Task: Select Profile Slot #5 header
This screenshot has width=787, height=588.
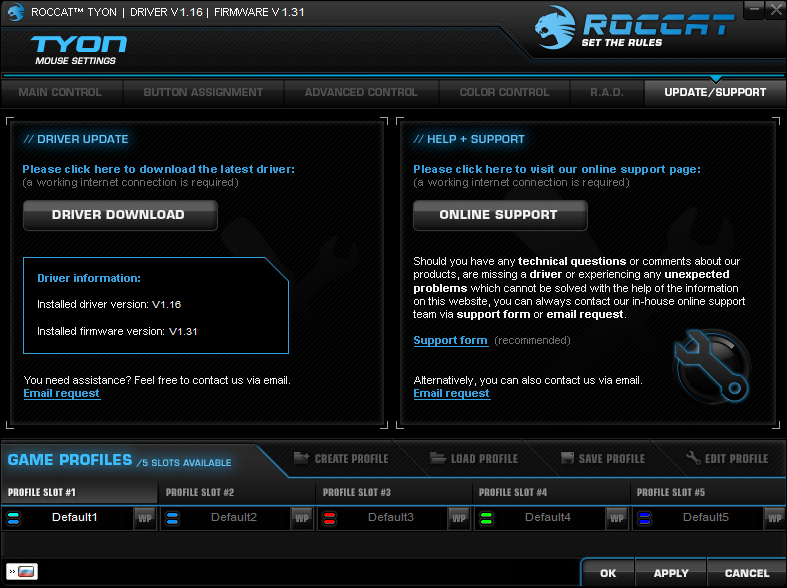Action: pos(708,492)
